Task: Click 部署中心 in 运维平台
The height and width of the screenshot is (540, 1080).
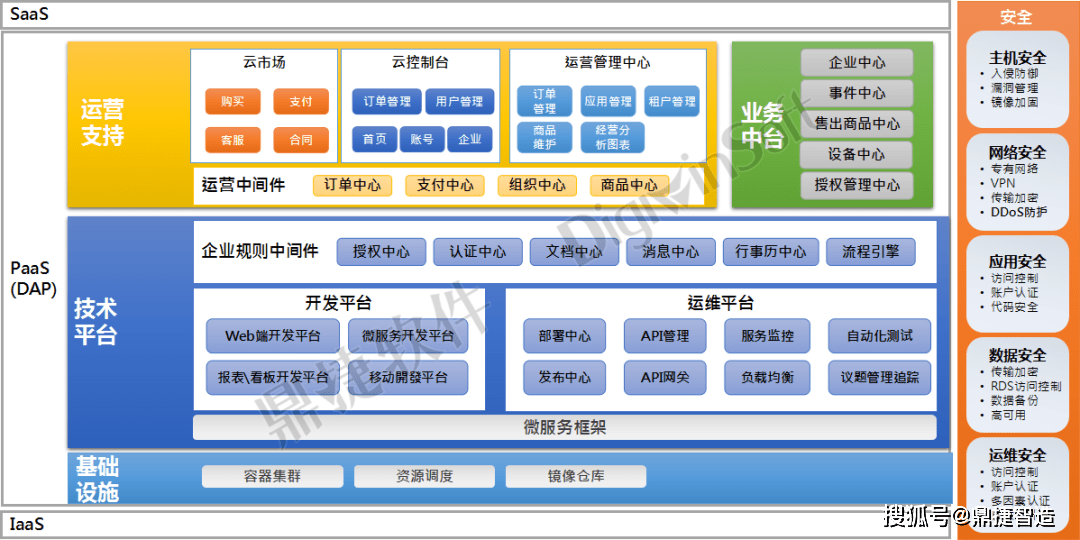Action: [565, 336]
